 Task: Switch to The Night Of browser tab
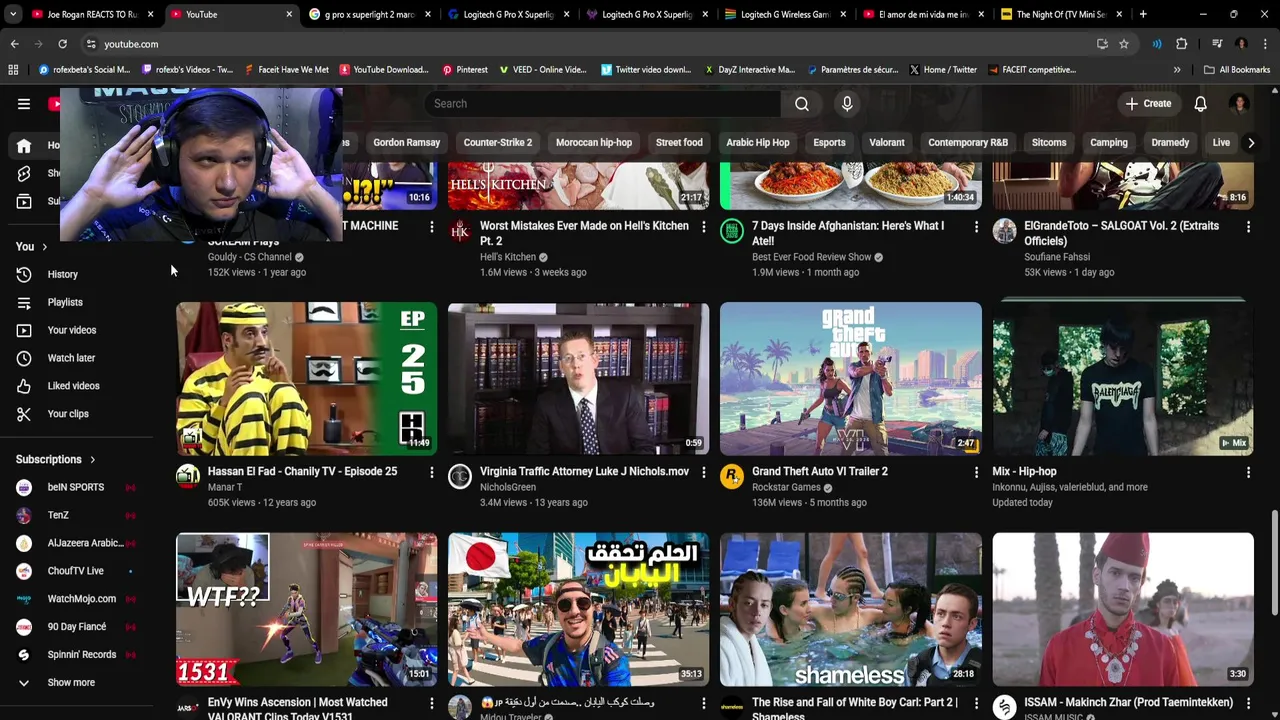[1060, 15]
